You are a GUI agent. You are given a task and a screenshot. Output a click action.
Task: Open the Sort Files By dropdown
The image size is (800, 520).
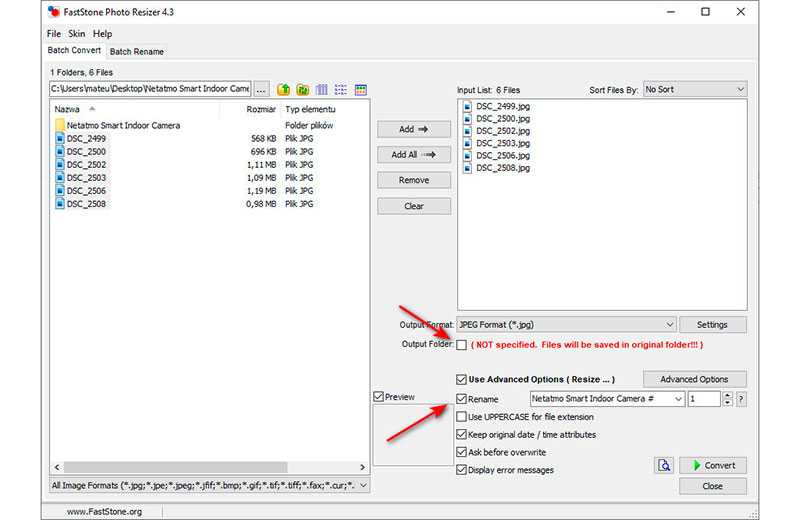[695, 89]
